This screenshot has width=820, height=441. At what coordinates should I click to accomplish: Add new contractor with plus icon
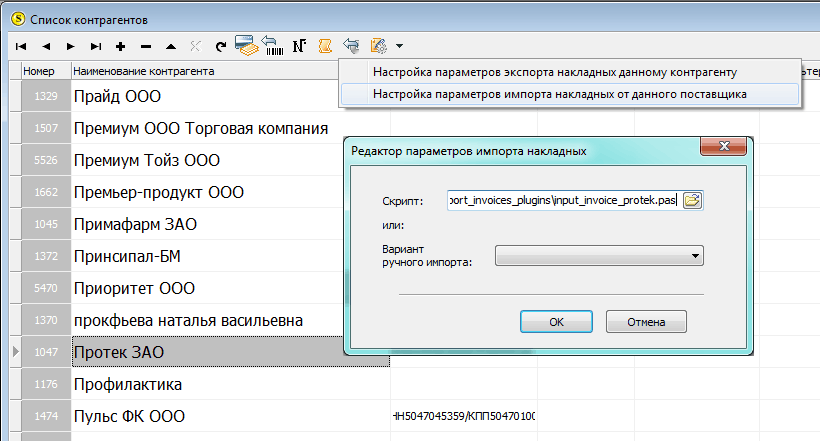121,47
